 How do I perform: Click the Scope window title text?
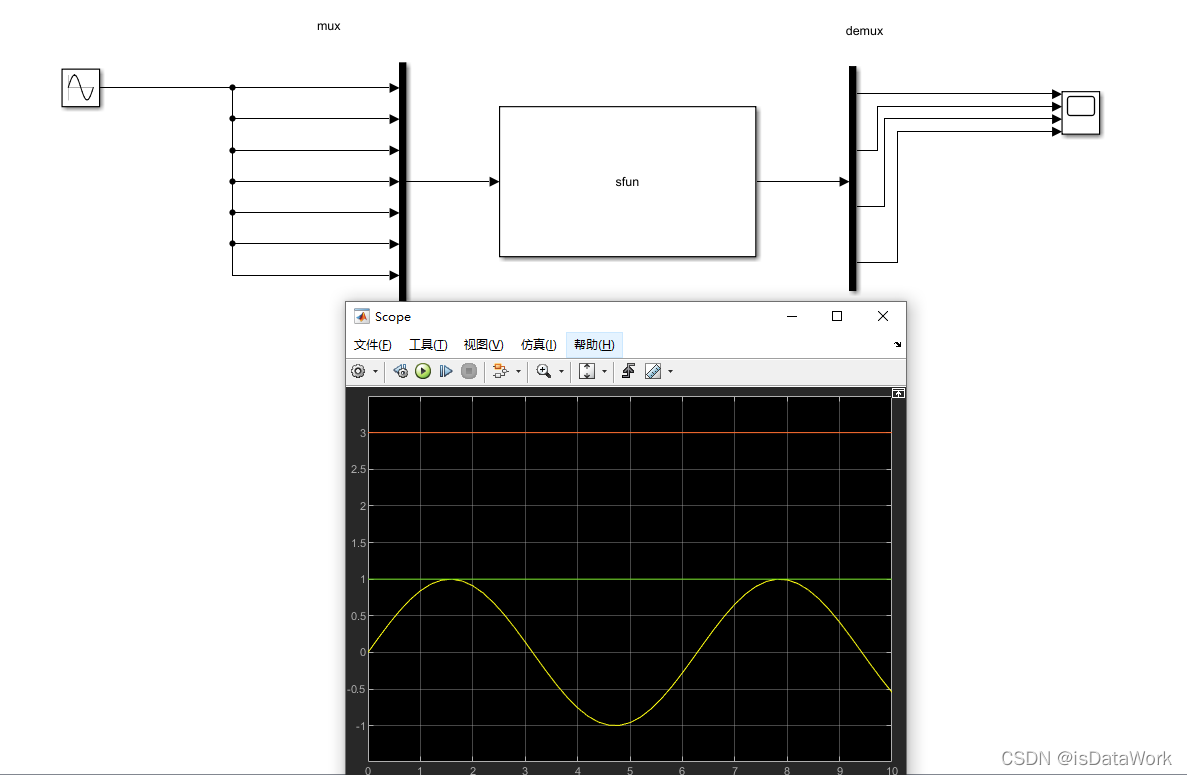(x=393, y=317)
